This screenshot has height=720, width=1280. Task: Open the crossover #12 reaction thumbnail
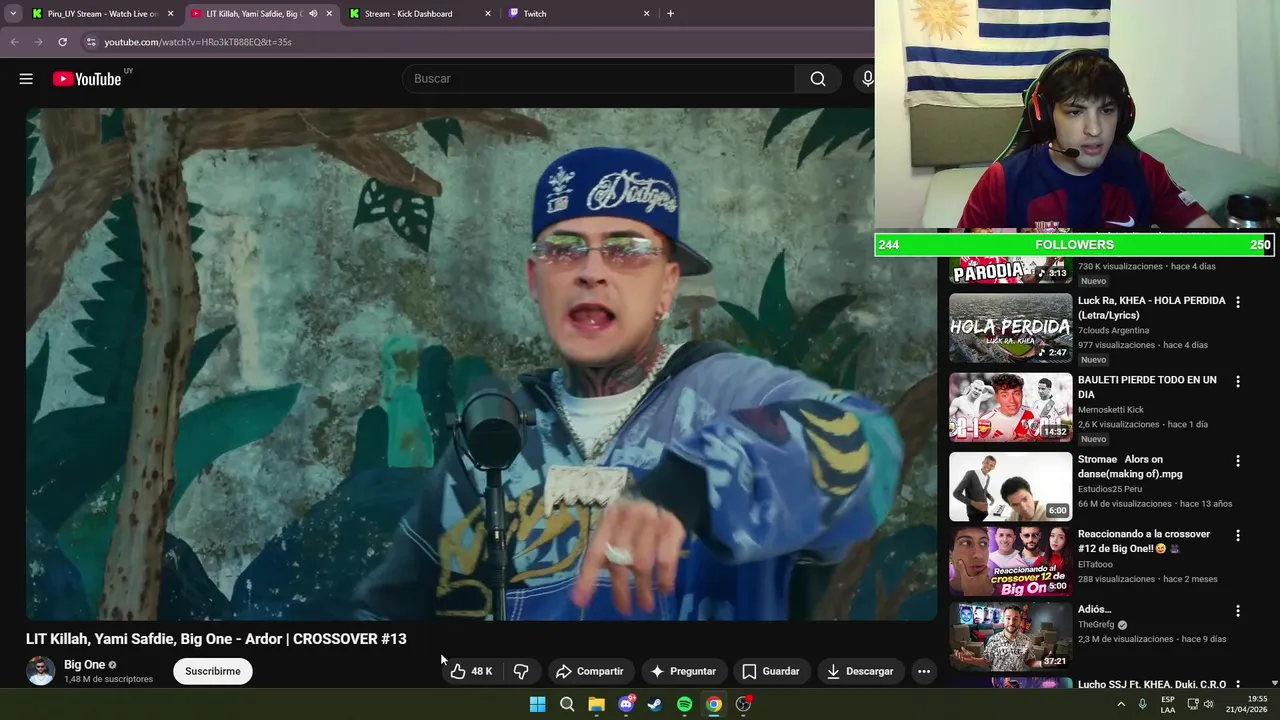[x=1010, y=562]
